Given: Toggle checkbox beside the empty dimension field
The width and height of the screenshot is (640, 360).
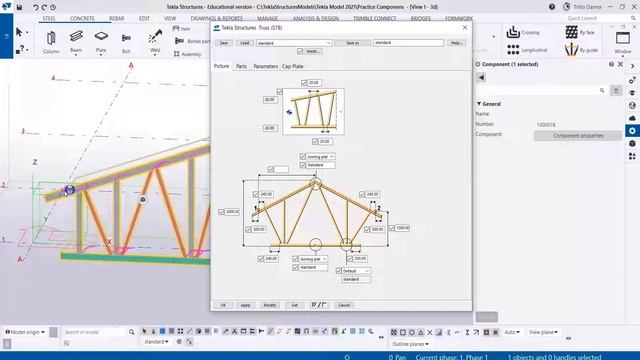Looking at the screenshot, I should click(x=271, y=169).
